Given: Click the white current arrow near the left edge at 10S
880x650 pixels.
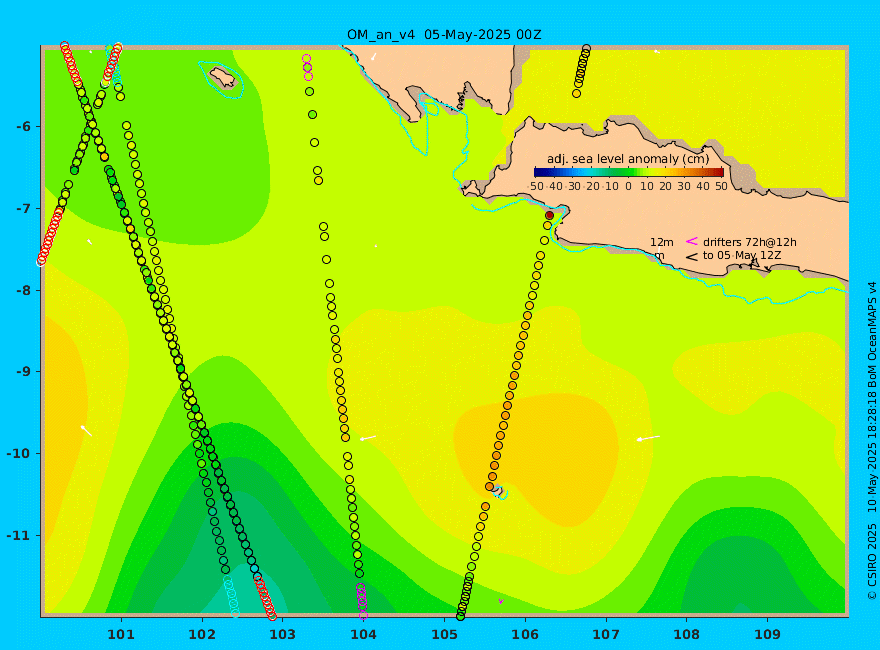Looking at the screenshot, I should 86,431.
